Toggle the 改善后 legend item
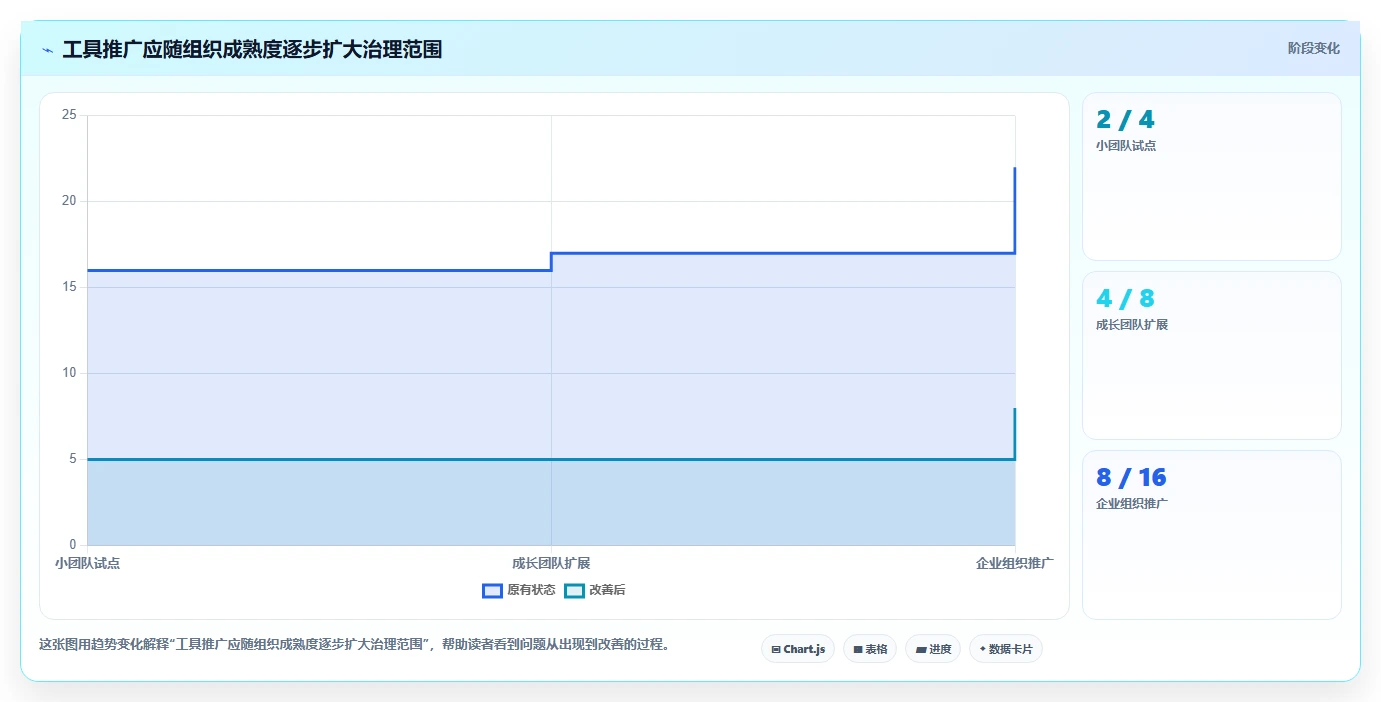The height and width of the screenshot is (702, 1381). [595, 590]
